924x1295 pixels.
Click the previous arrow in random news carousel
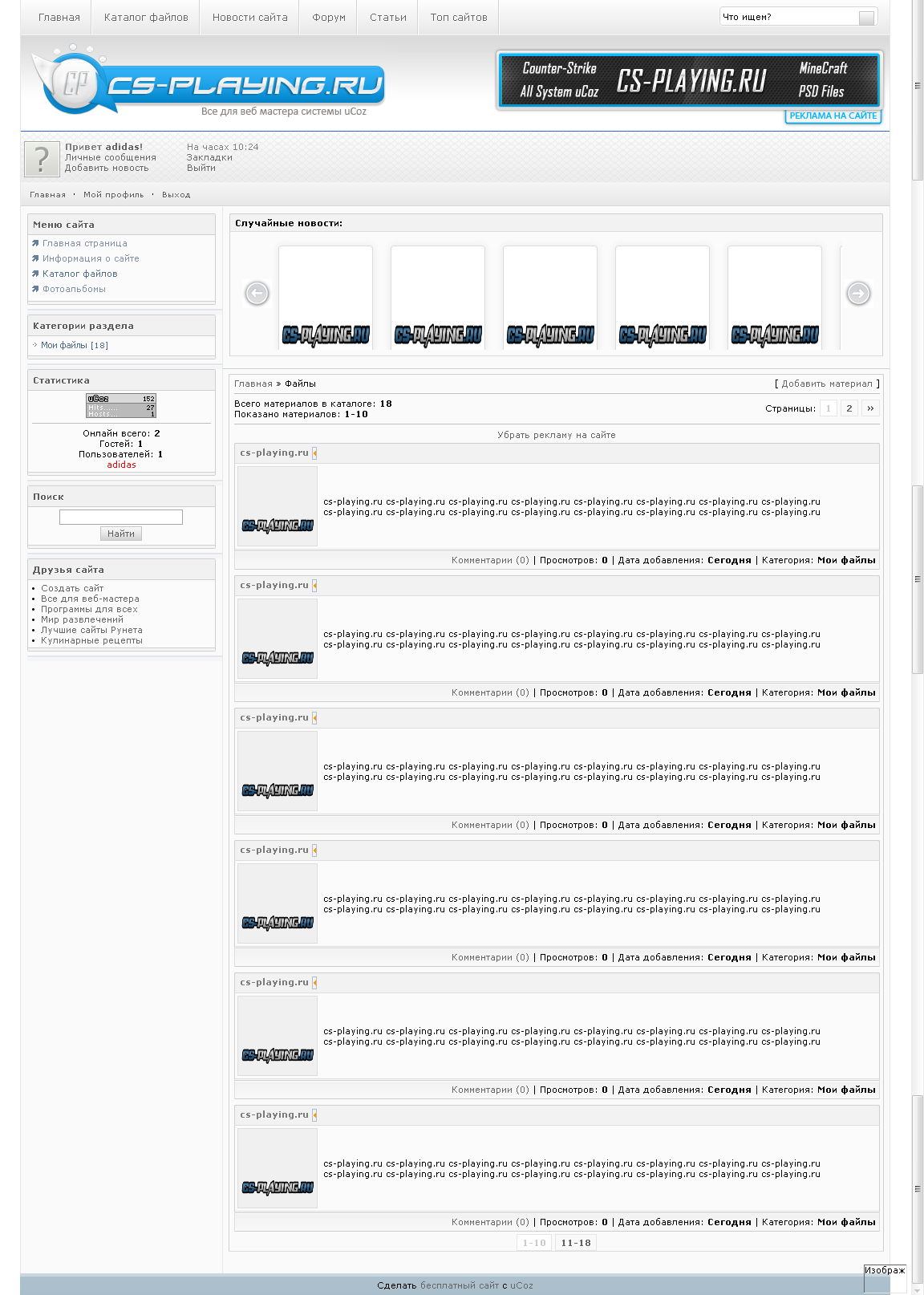pyautogui.click(x=257, y=294)
